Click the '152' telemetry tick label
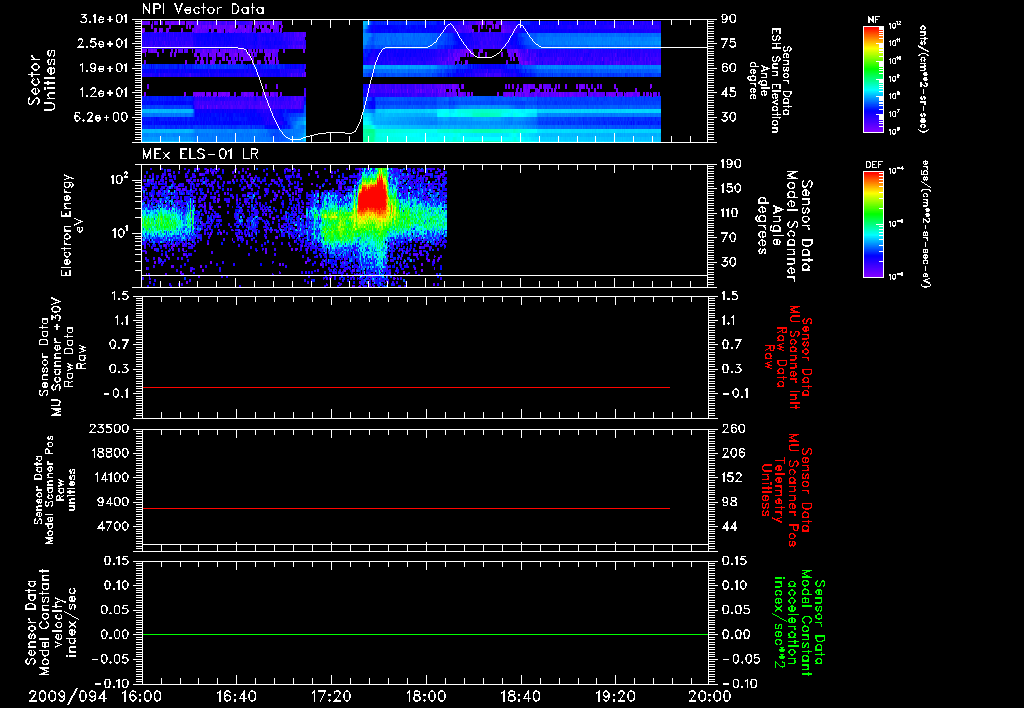This screenshot has width=1024, height=708. pos(731,477)
